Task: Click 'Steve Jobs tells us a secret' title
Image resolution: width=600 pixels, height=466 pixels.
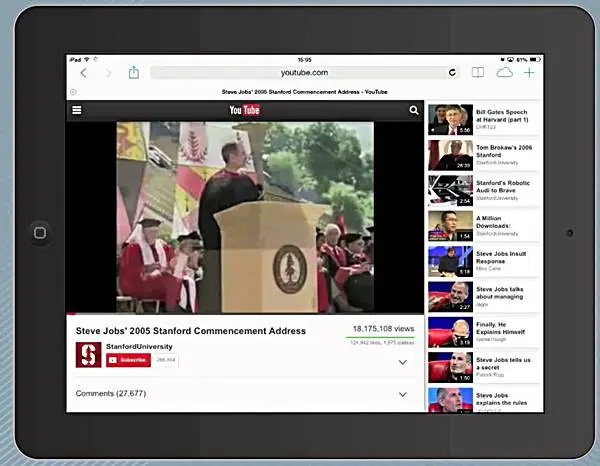Action: click(503, 364)
